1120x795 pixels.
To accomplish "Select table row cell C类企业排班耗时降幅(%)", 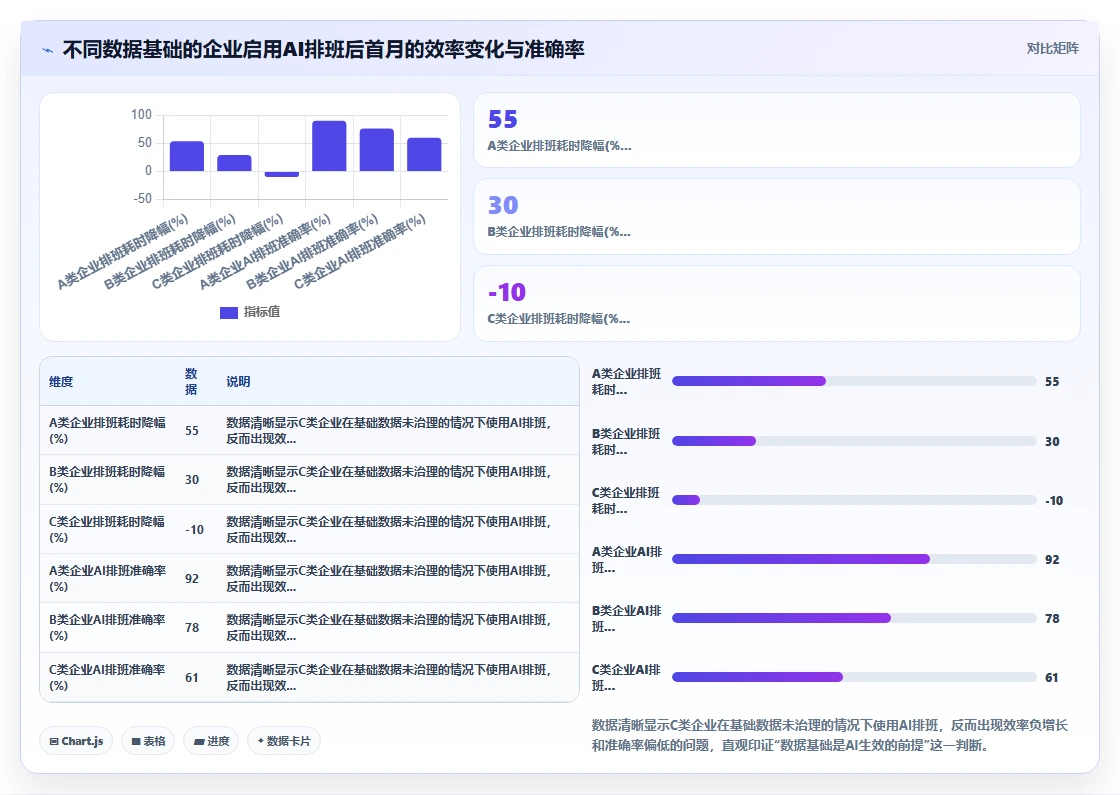I will tap(107, 529).
